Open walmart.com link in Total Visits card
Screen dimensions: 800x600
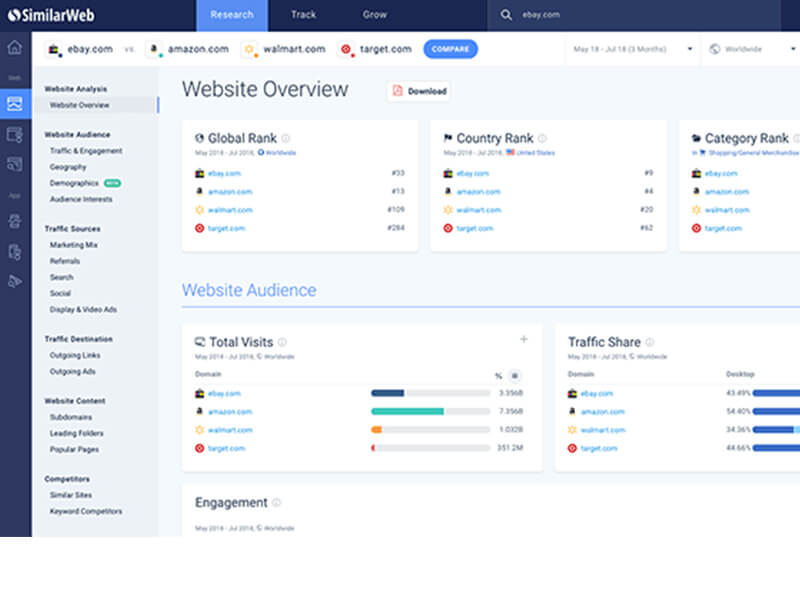click(x=230, y=430)
